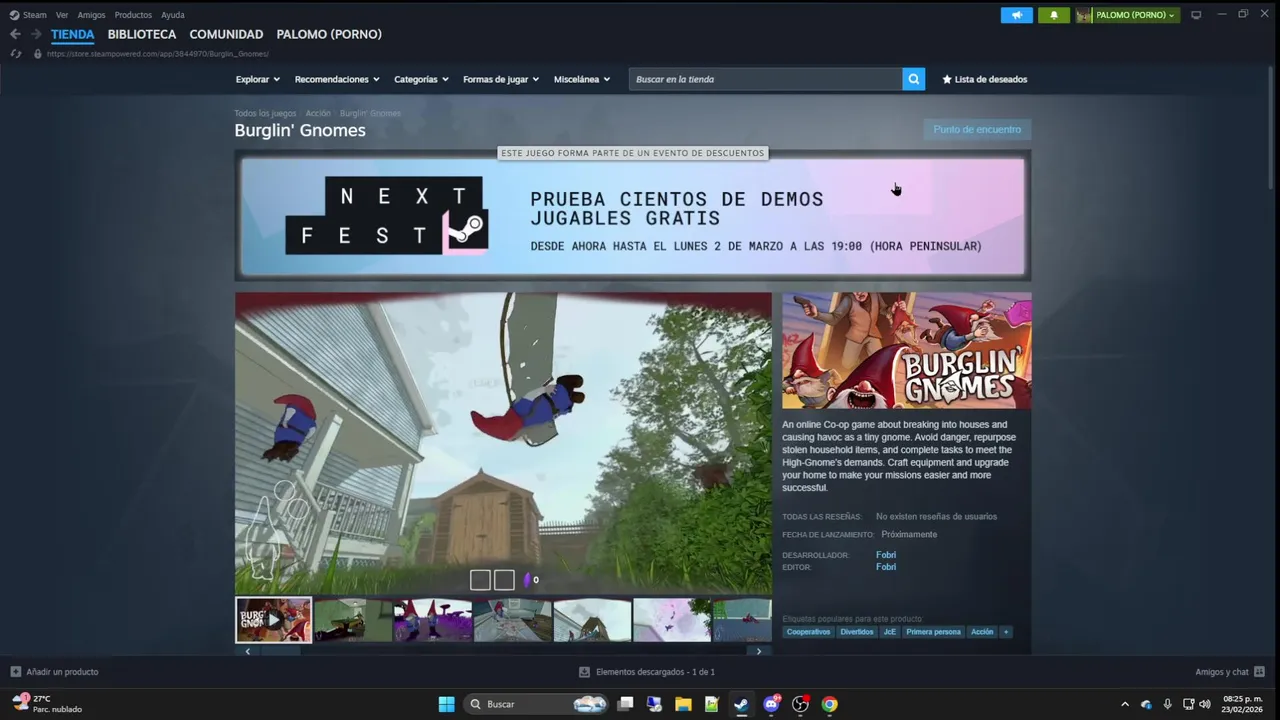1280x720 pixels.
Task: Open Lista de deseados
Action: (x=985, y=79)
